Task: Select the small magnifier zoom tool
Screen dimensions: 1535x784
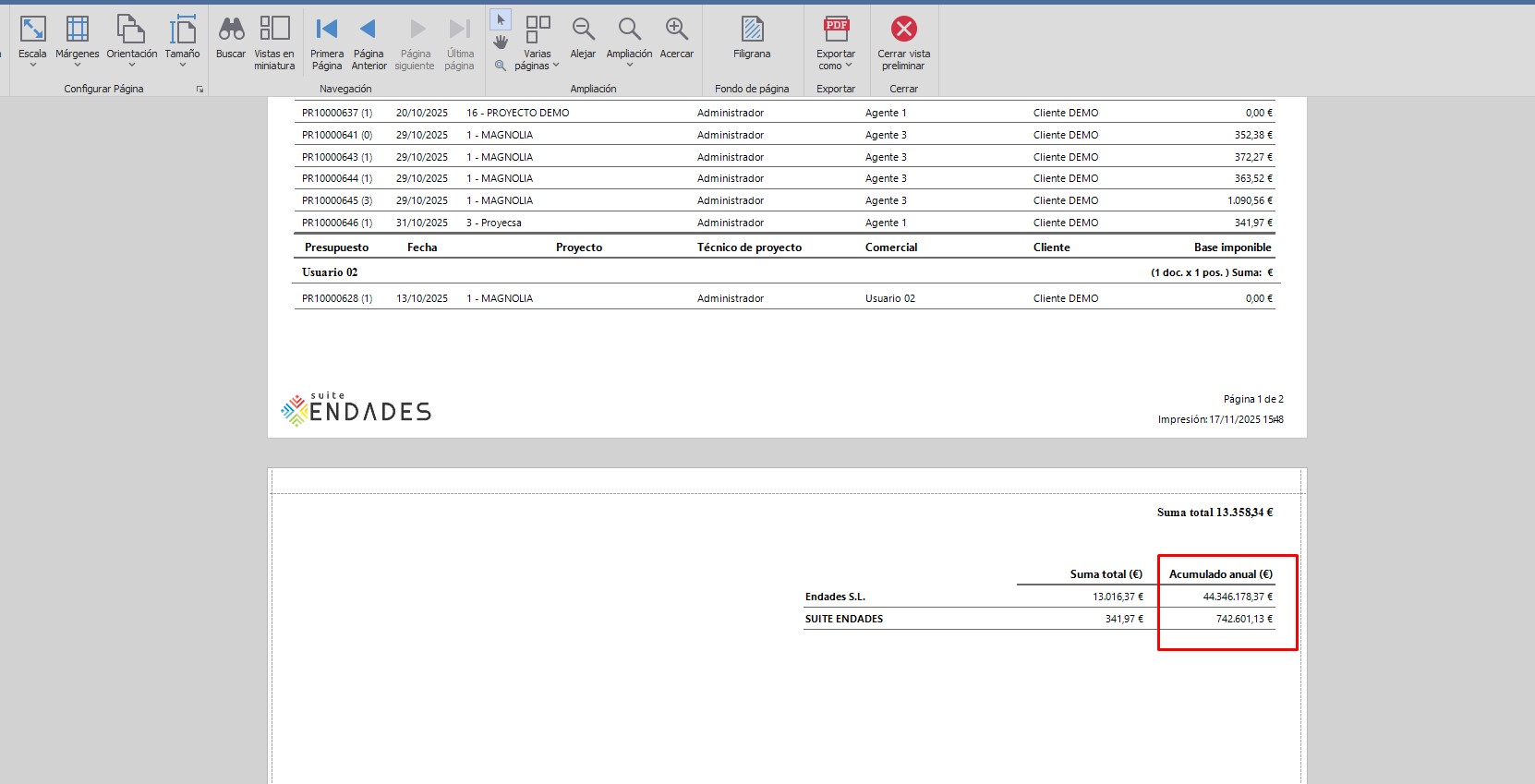Action: [501, 66]
